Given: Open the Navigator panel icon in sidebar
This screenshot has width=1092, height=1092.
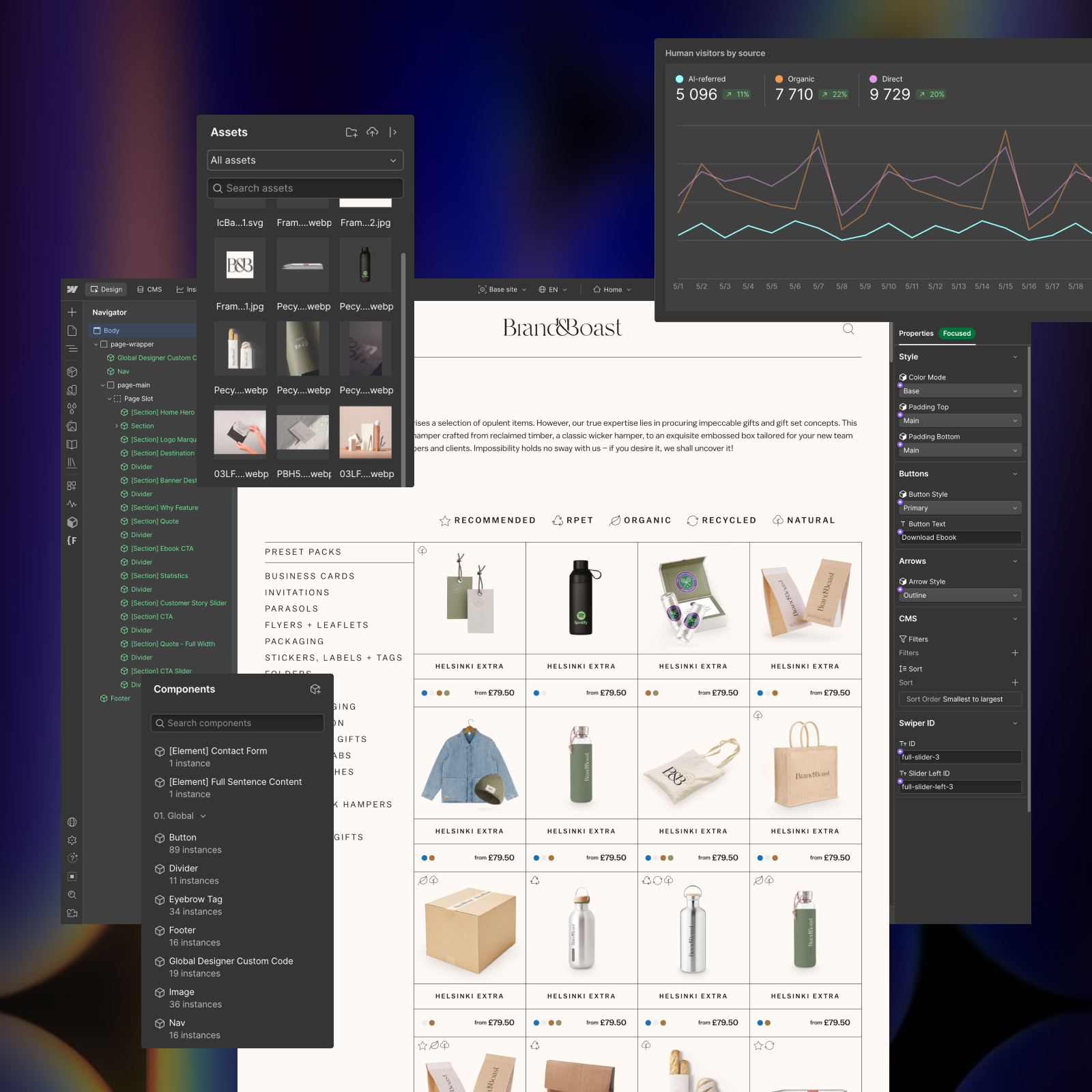Looking at the screenshot, I should (72, 349).
